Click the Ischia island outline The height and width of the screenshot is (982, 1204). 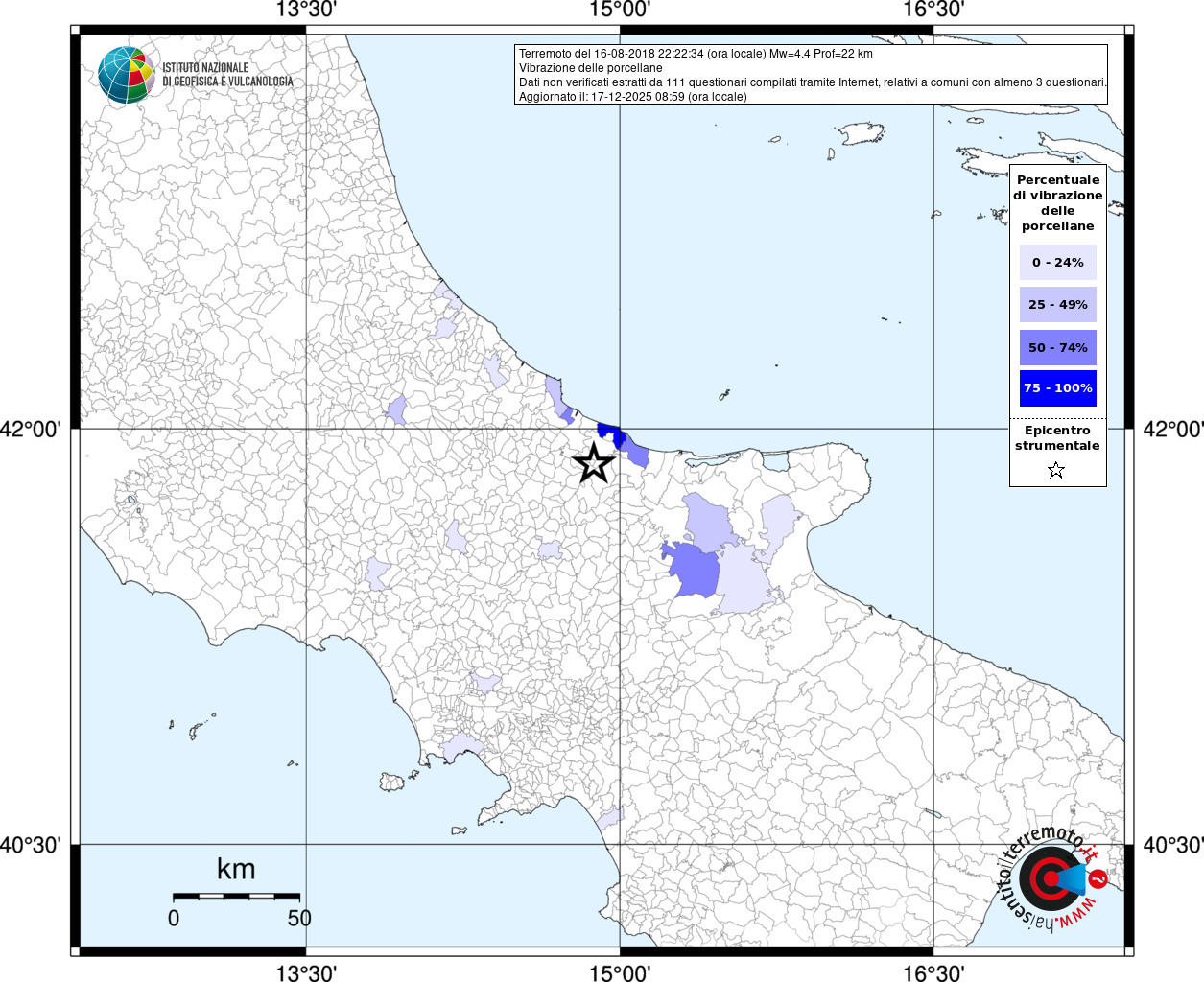click(391, 782)
